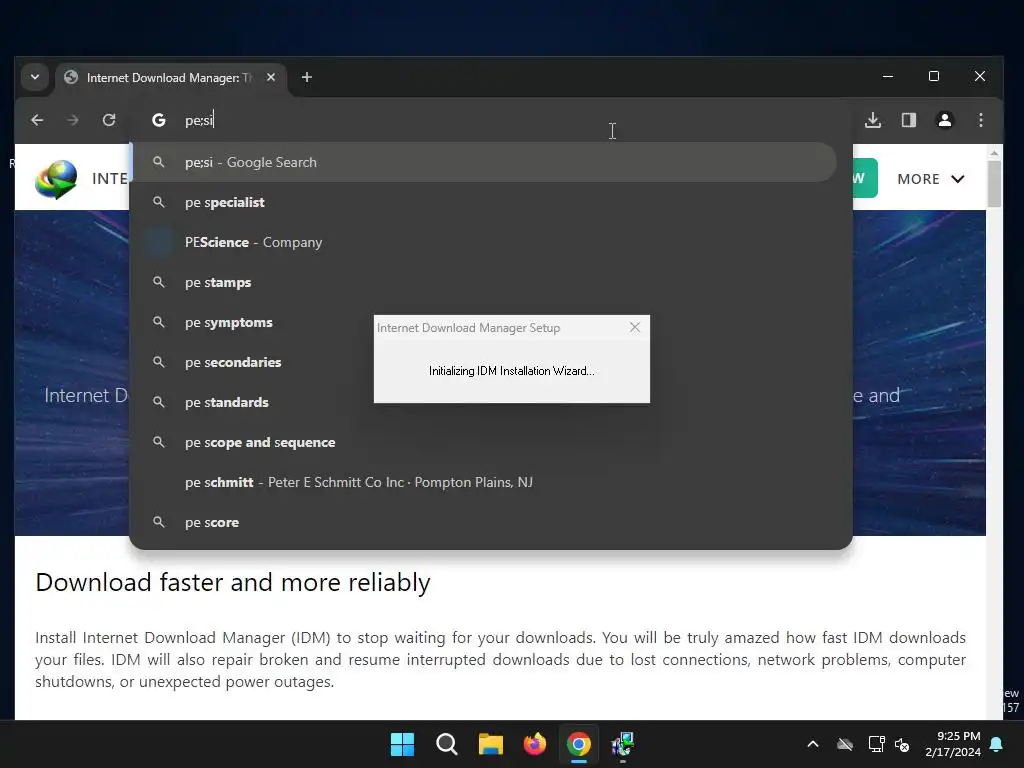Close the Internet Download Manager tab
1024x768 pixels.
[x=271, y=77]
